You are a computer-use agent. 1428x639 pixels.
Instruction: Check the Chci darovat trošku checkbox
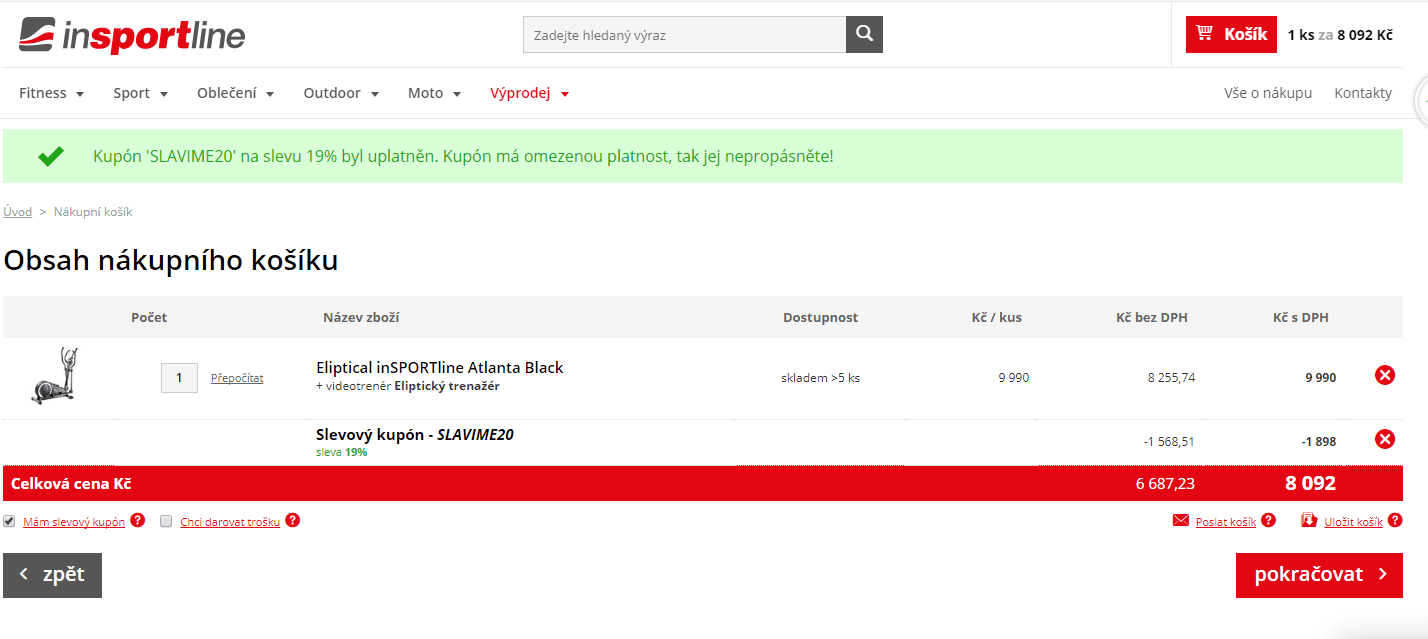(x=167, y=521)
